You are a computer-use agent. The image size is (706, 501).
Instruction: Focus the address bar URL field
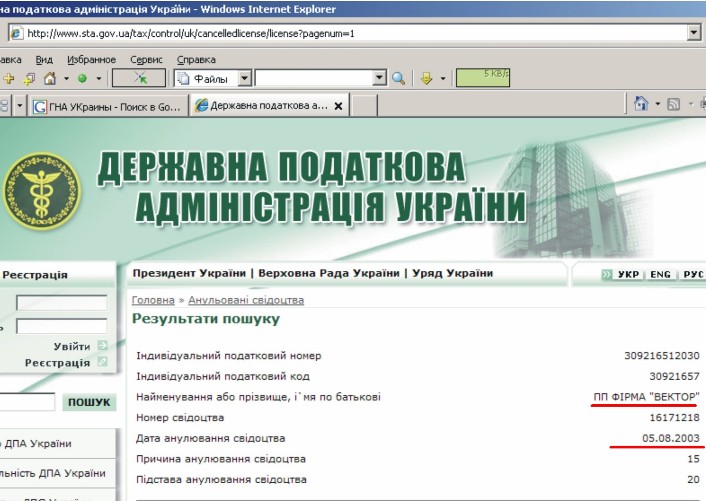(356, 33)
